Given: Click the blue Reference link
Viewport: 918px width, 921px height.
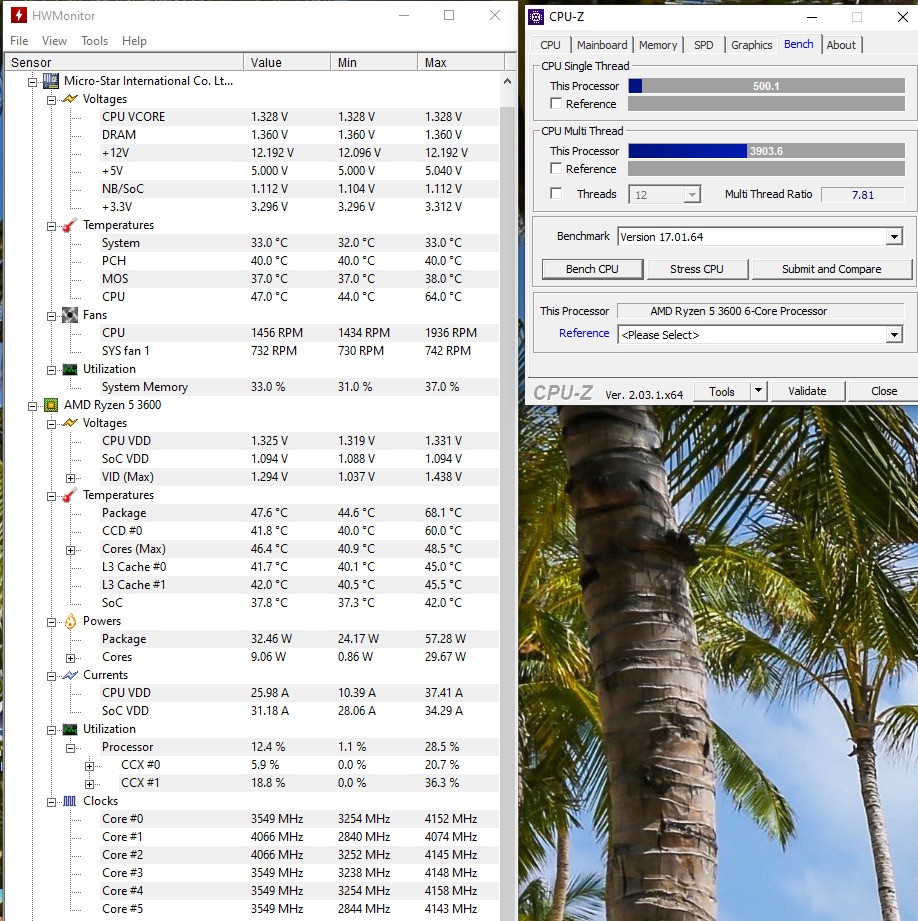Looking at the screenshot, I should coord(584,333).
